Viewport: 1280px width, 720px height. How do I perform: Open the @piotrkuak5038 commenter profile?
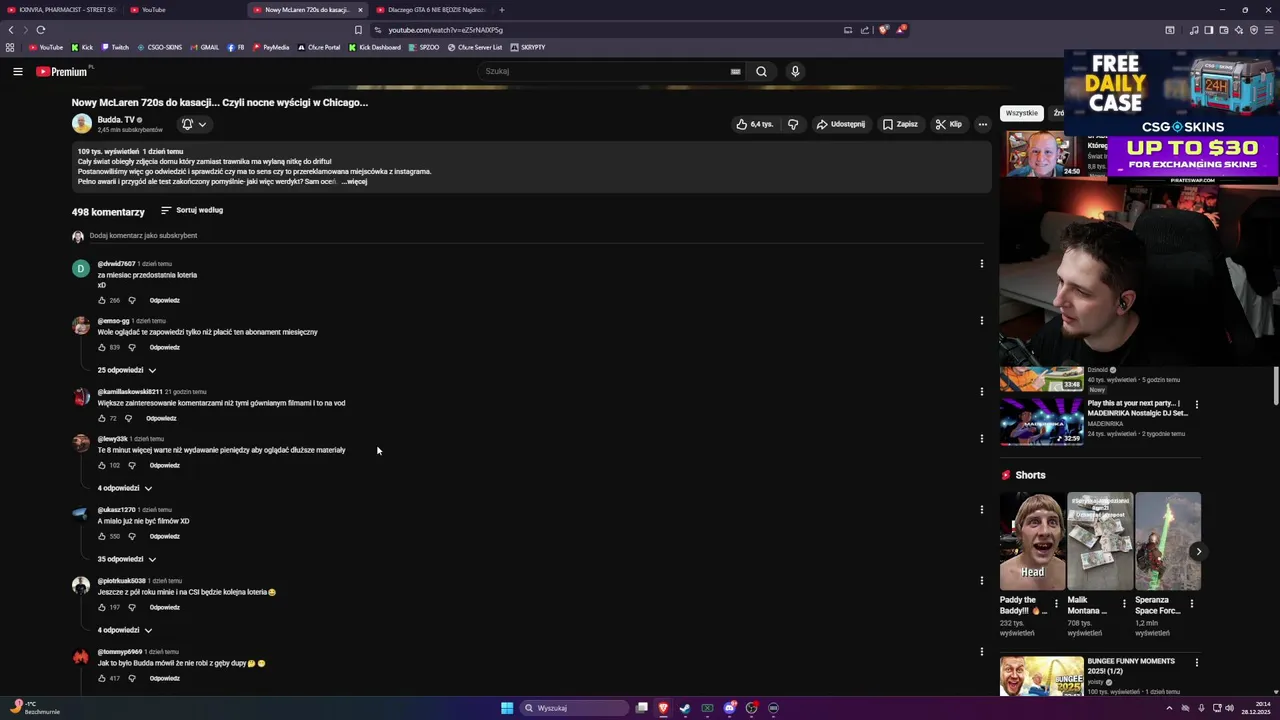121,581
